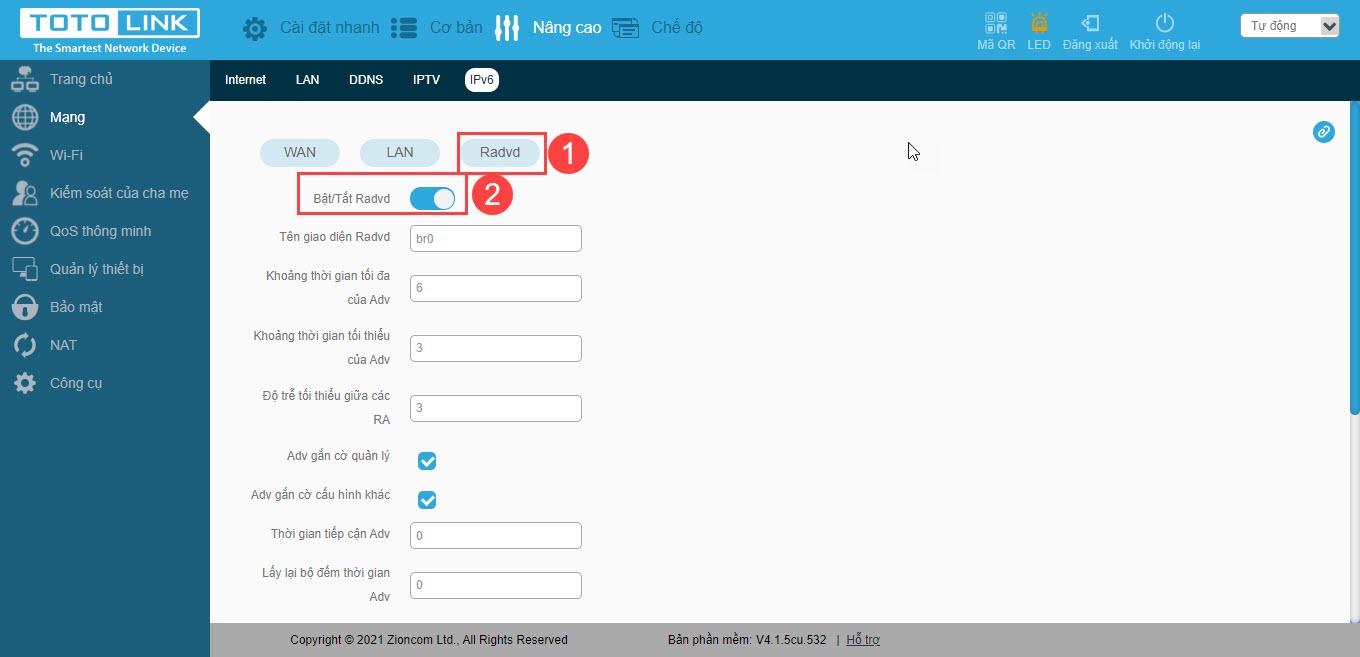Click the Copyright 2021 Zioncom text
The height and width of the screenshot is (657, 1360).
coord(429,640)
